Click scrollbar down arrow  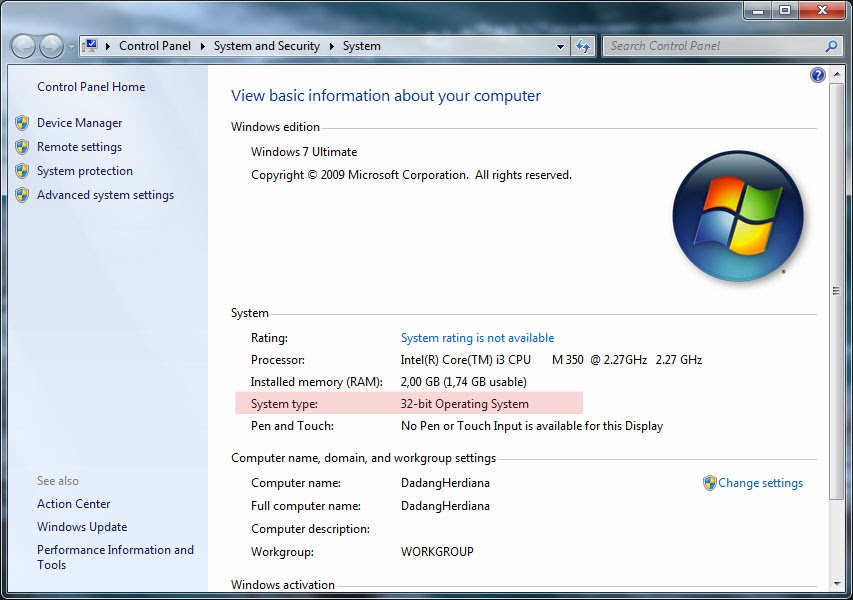pos(836,584)
